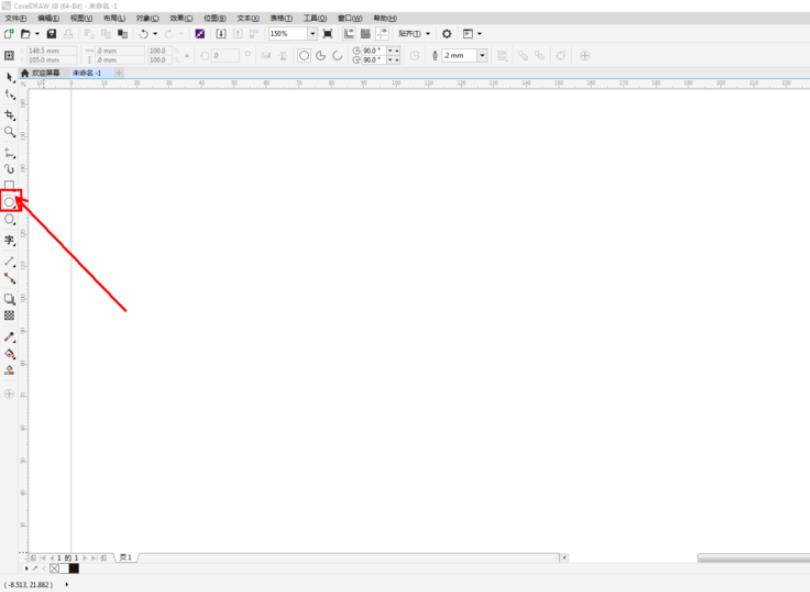Select the Pick tool arrow

[10, 78]
